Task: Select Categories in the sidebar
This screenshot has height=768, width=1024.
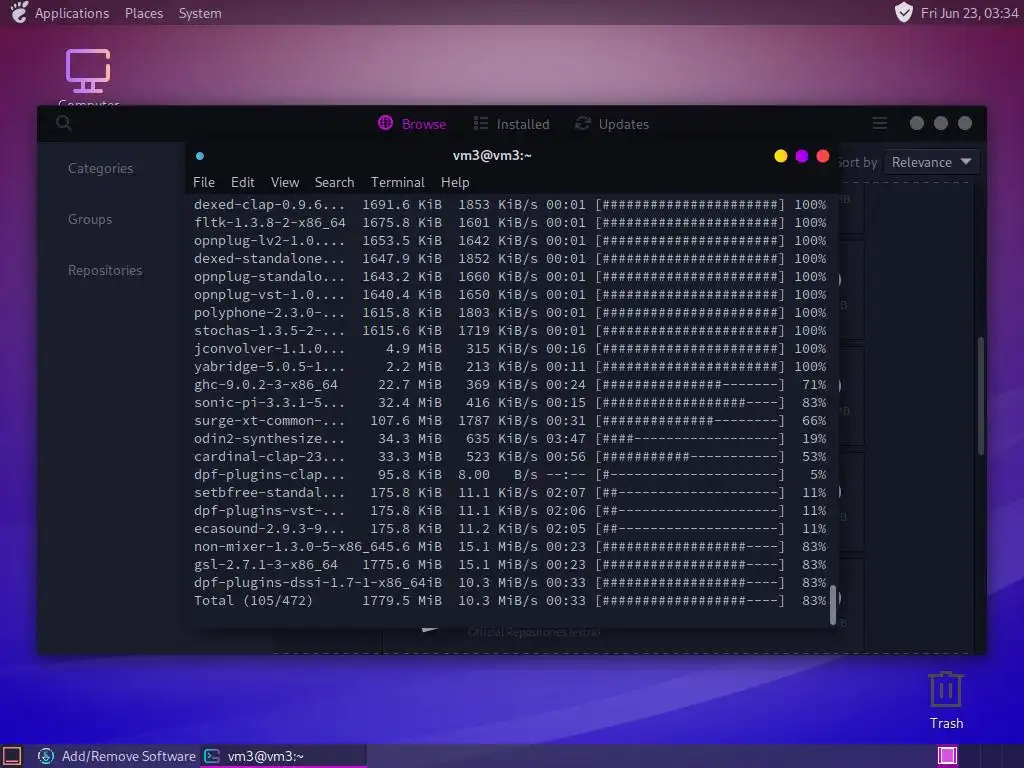Action: point(101,168)
